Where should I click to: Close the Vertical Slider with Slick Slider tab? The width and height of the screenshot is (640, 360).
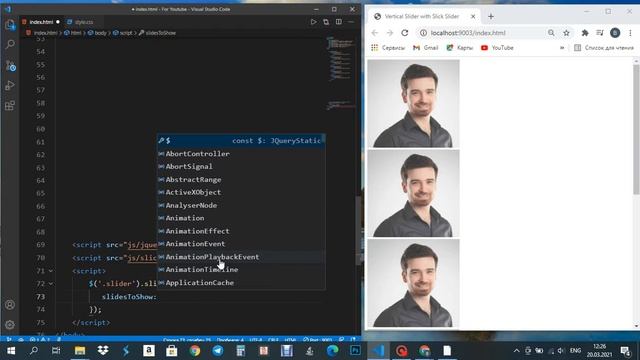[473, 17]
